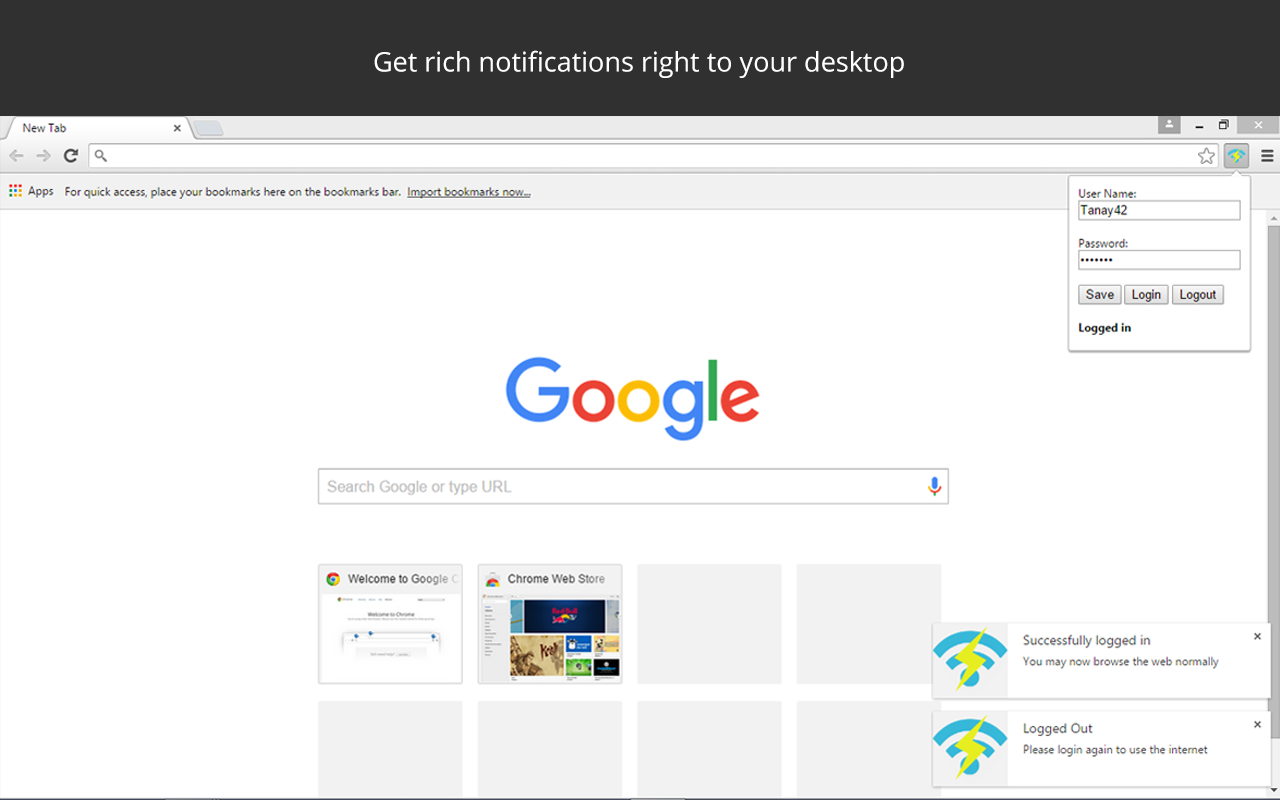Open the Apps grid icon on bookmarks bar
1280x800 pixels.
coord(15,190)
